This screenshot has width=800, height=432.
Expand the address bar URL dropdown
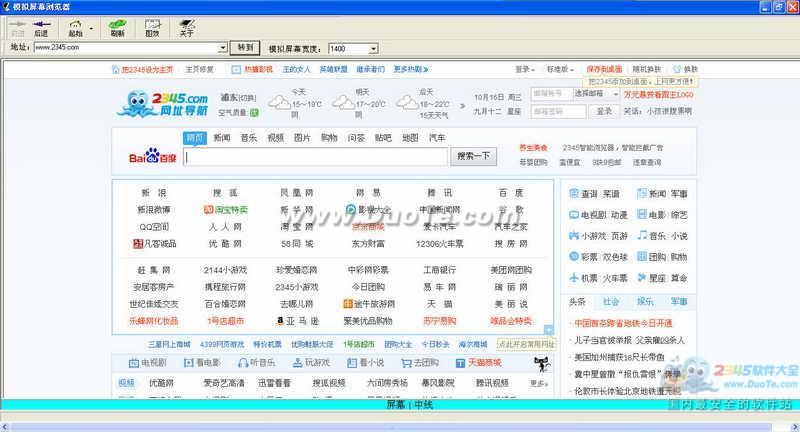223,48
